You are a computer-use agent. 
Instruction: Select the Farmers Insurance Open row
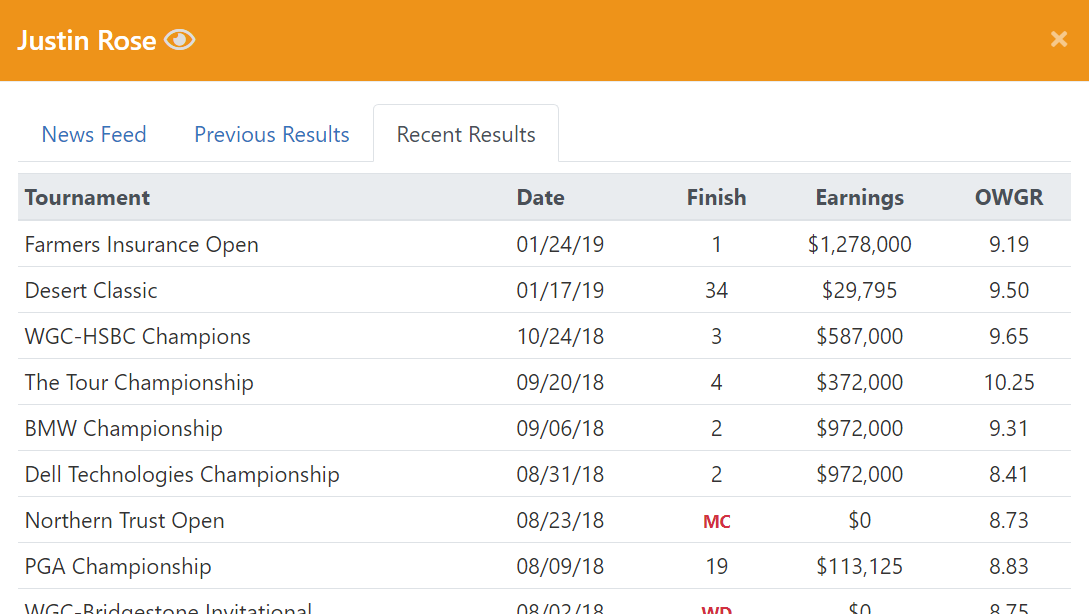tap(544, 244)
